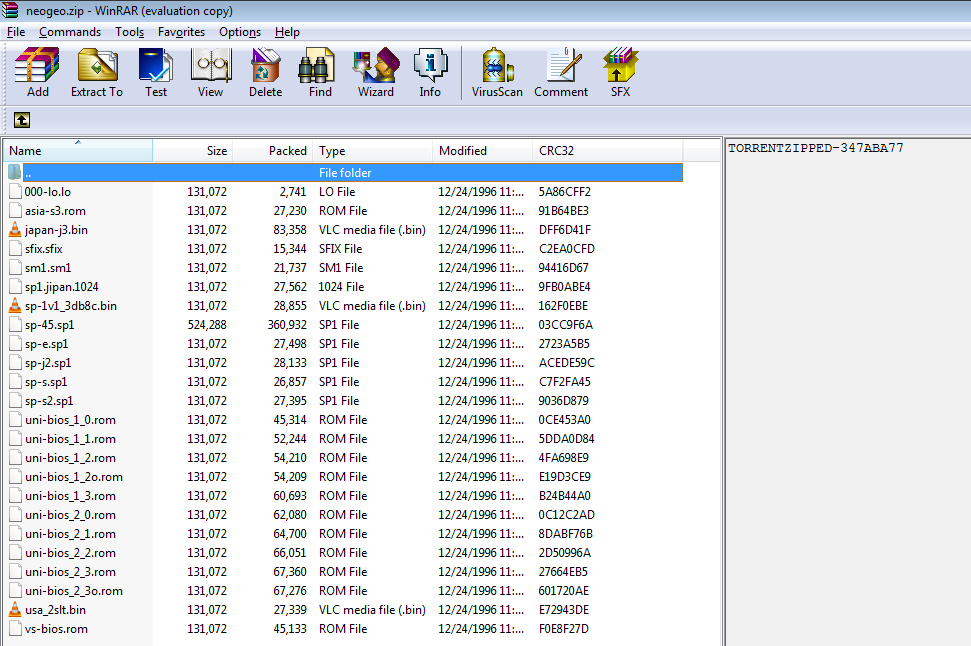Image resolution: width=971 pixels, height=646 pixels.
Task: Sort by the Packed column header
Action: point(272,151)
